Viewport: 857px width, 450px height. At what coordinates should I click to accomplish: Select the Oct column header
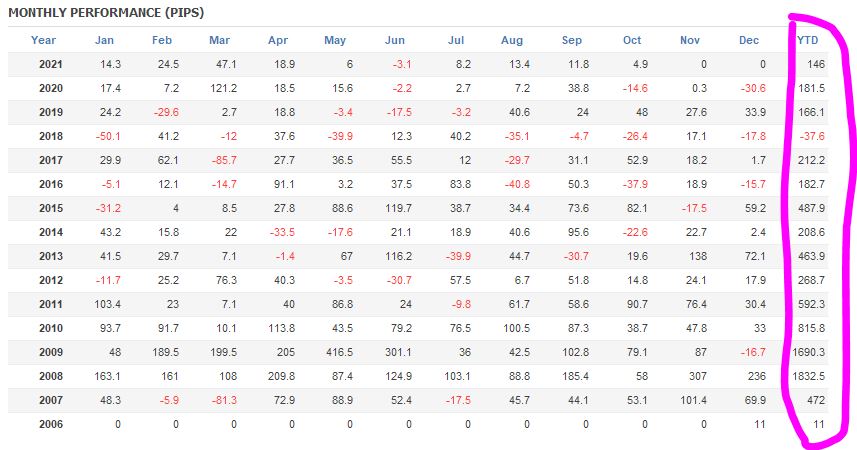632,40
